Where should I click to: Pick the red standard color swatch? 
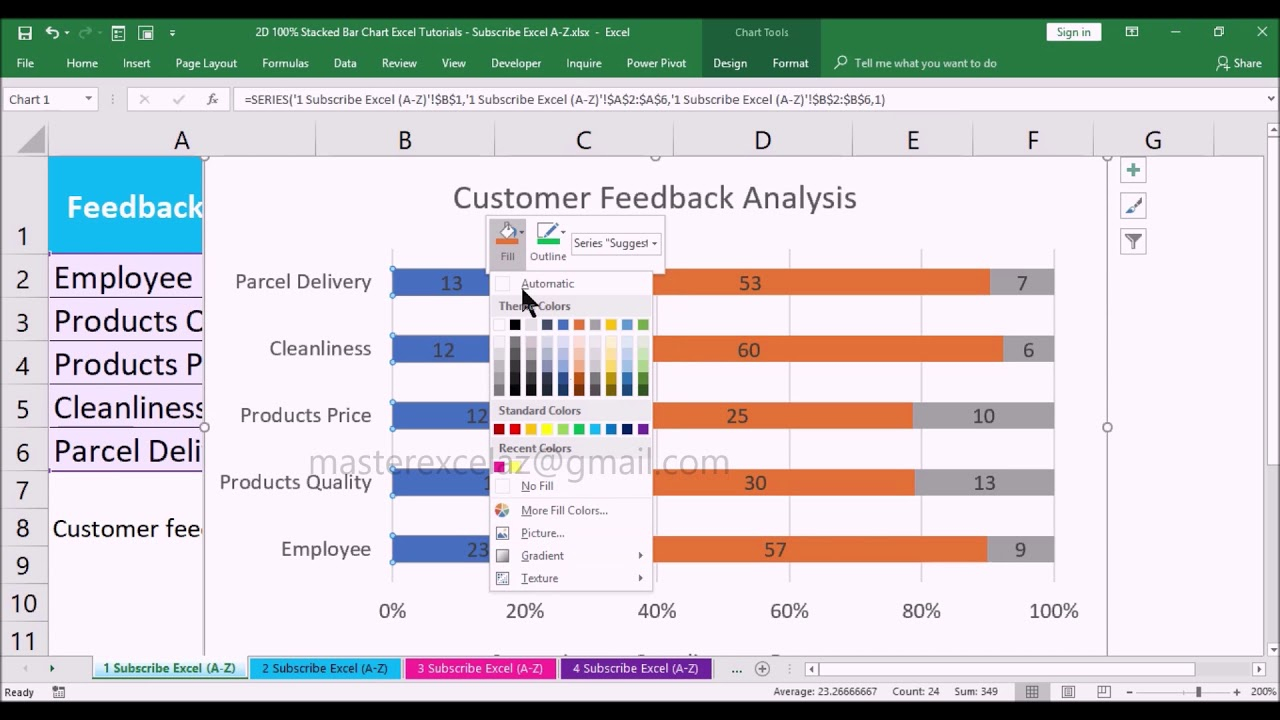coord(515,429)
